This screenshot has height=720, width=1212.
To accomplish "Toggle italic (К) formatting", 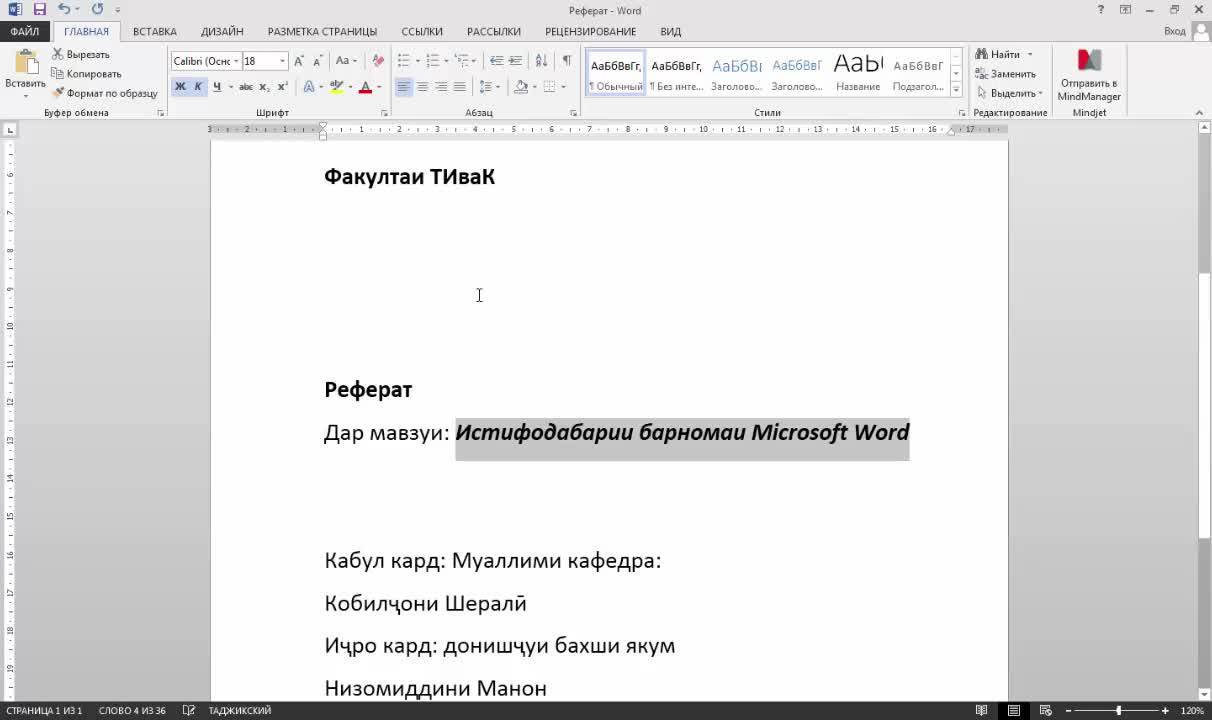I will point(198,87).
